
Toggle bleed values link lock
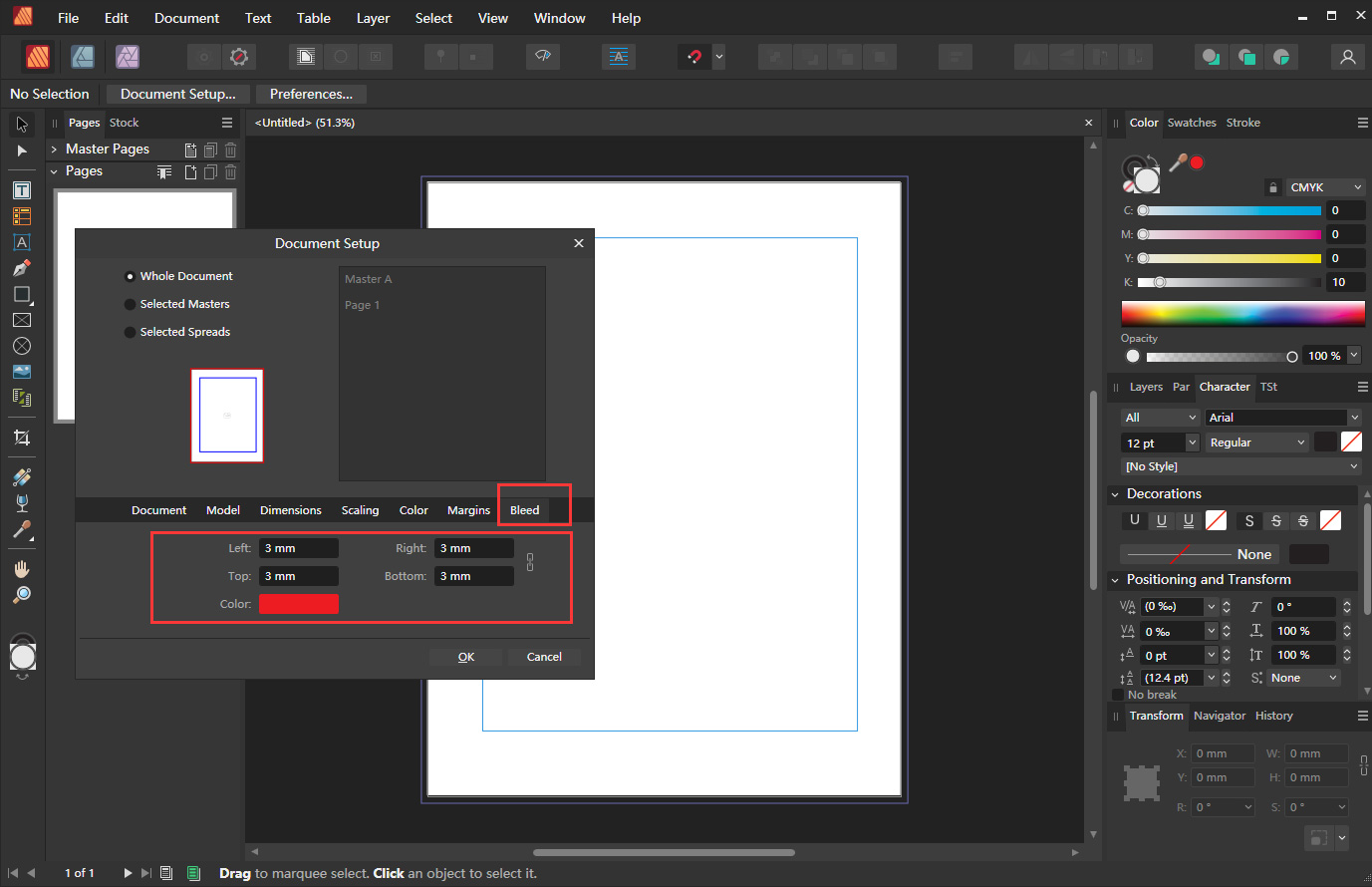click(x=530, y=562)
